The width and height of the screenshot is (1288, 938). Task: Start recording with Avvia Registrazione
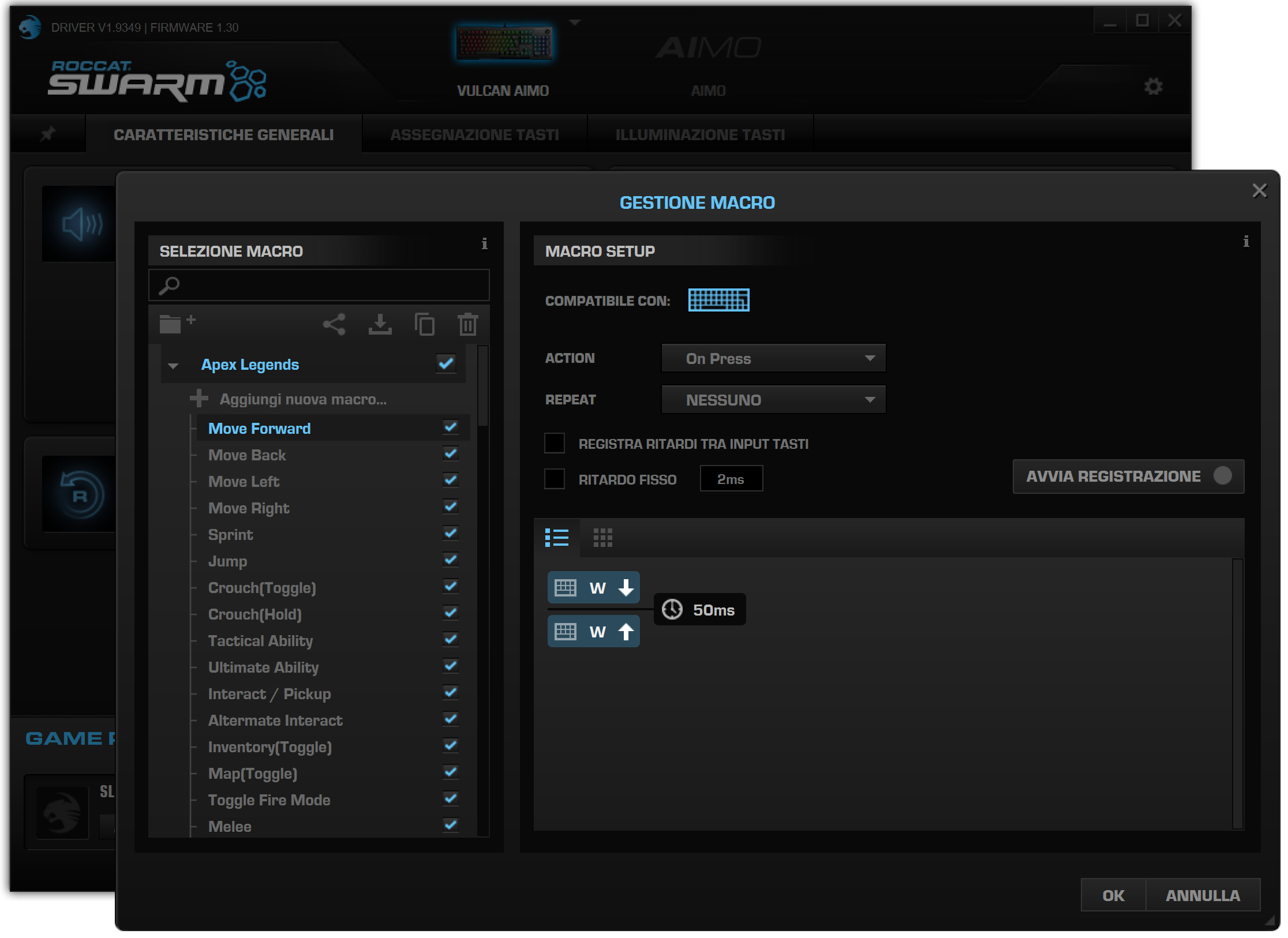point(1128,476)
